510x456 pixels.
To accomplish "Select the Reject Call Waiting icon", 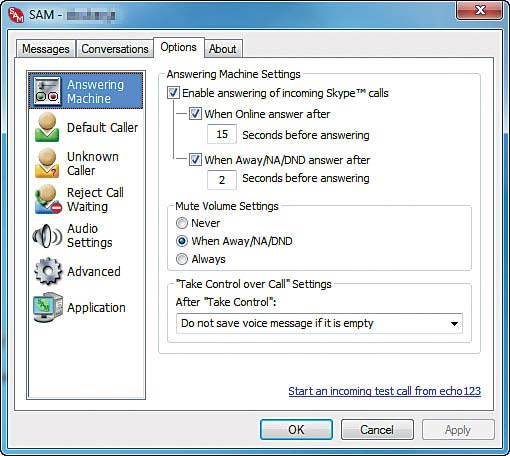I will pyautogui.click(x=48, y=199).
